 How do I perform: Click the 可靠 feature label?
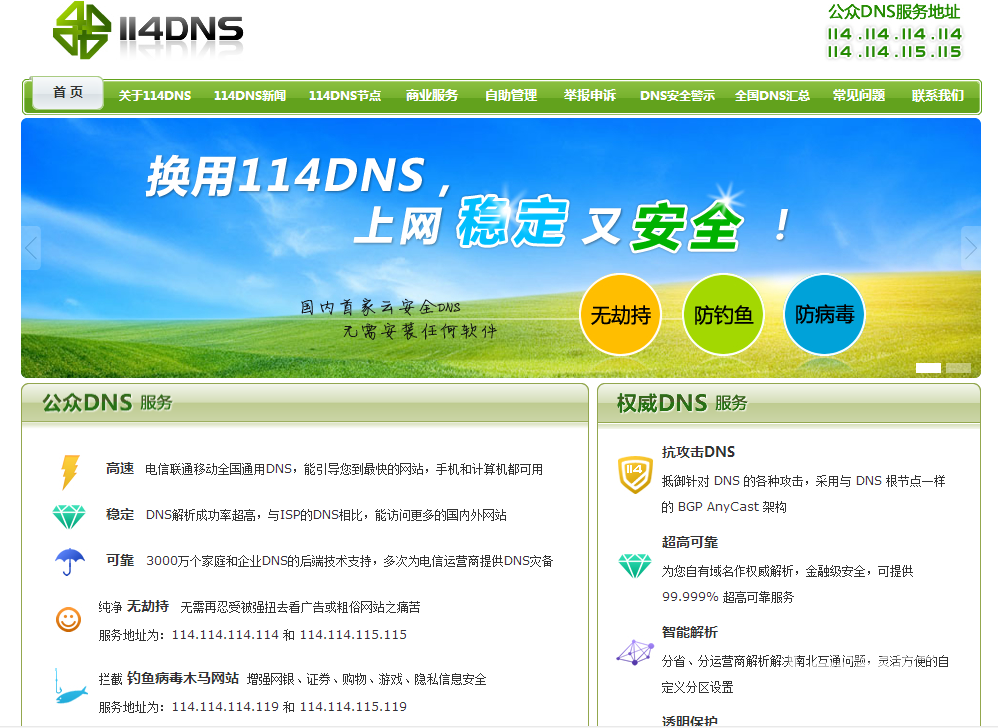click(120, 560)
